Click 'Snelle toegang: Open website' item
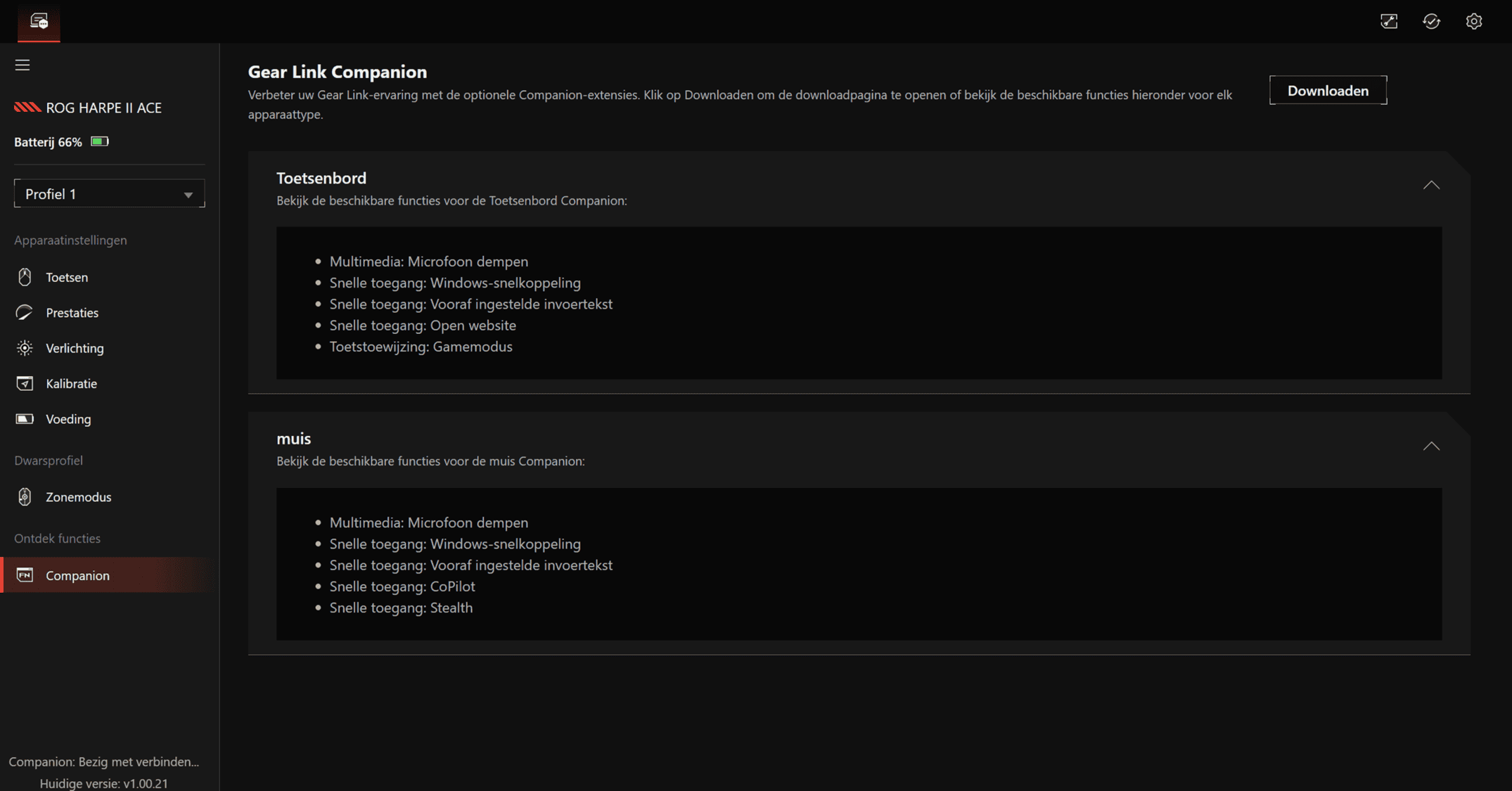Viewport: 1512px width, 791px height. 423,325
